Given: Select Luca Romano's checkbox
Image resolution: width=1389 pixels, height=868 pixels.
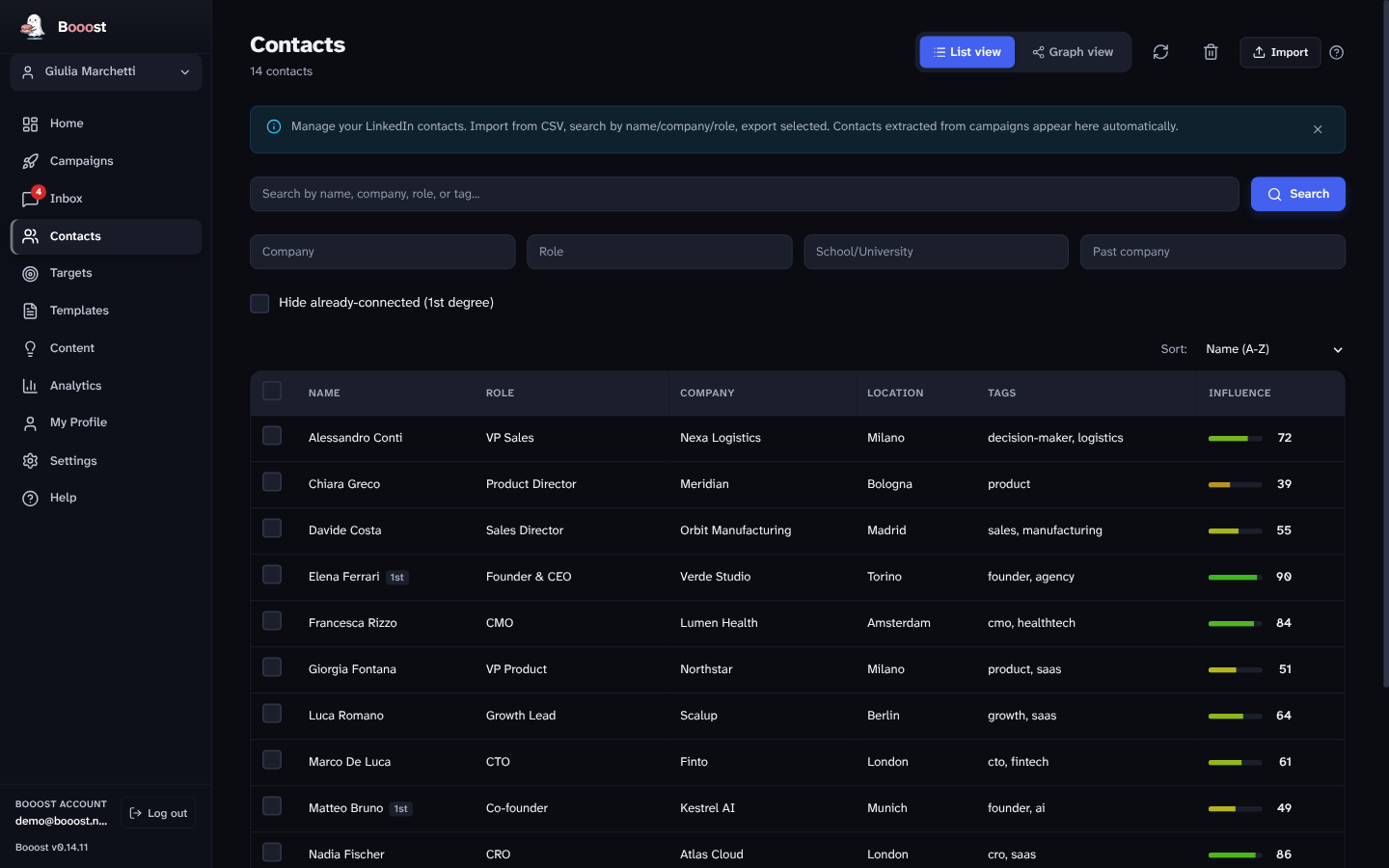Looking at the screenshot, I should pos(272,714).
